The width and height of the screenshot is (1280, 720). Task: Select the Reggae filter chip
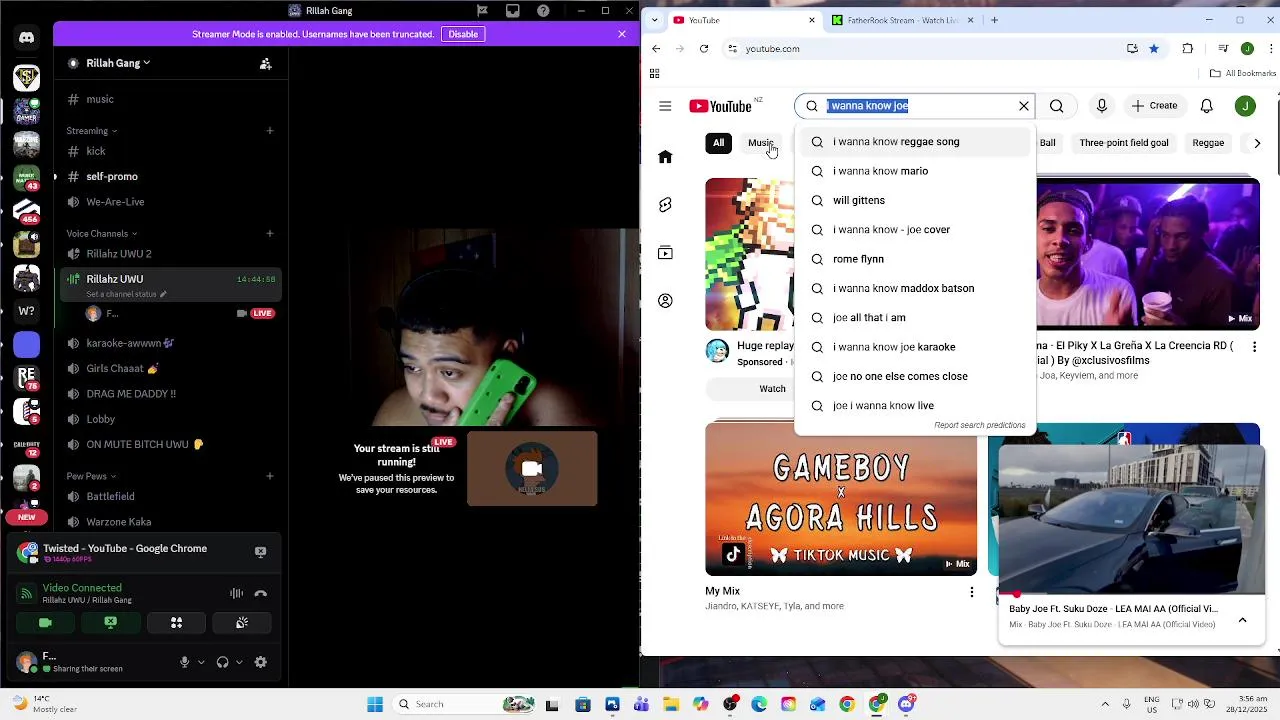[1208, 143]
